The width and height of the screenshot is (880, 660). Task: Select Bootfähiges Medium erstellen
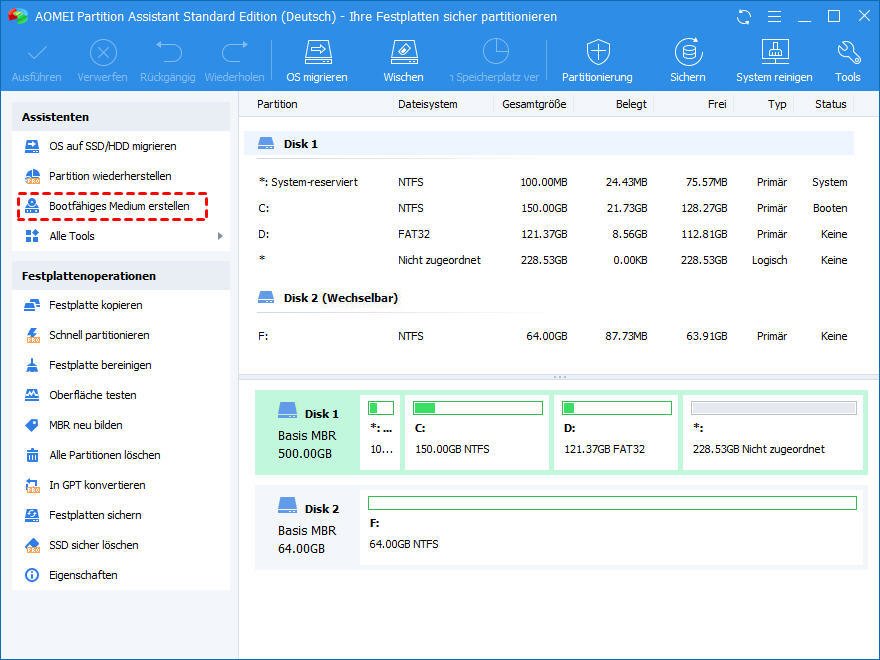(x=112, y=207)
